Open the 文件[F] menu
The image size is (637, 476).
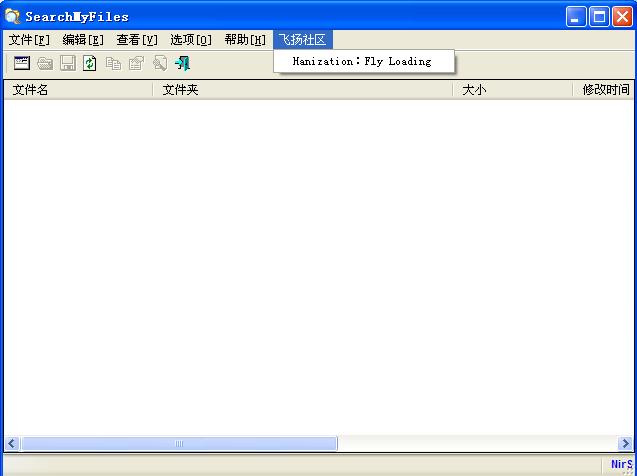tap(29, 40)
